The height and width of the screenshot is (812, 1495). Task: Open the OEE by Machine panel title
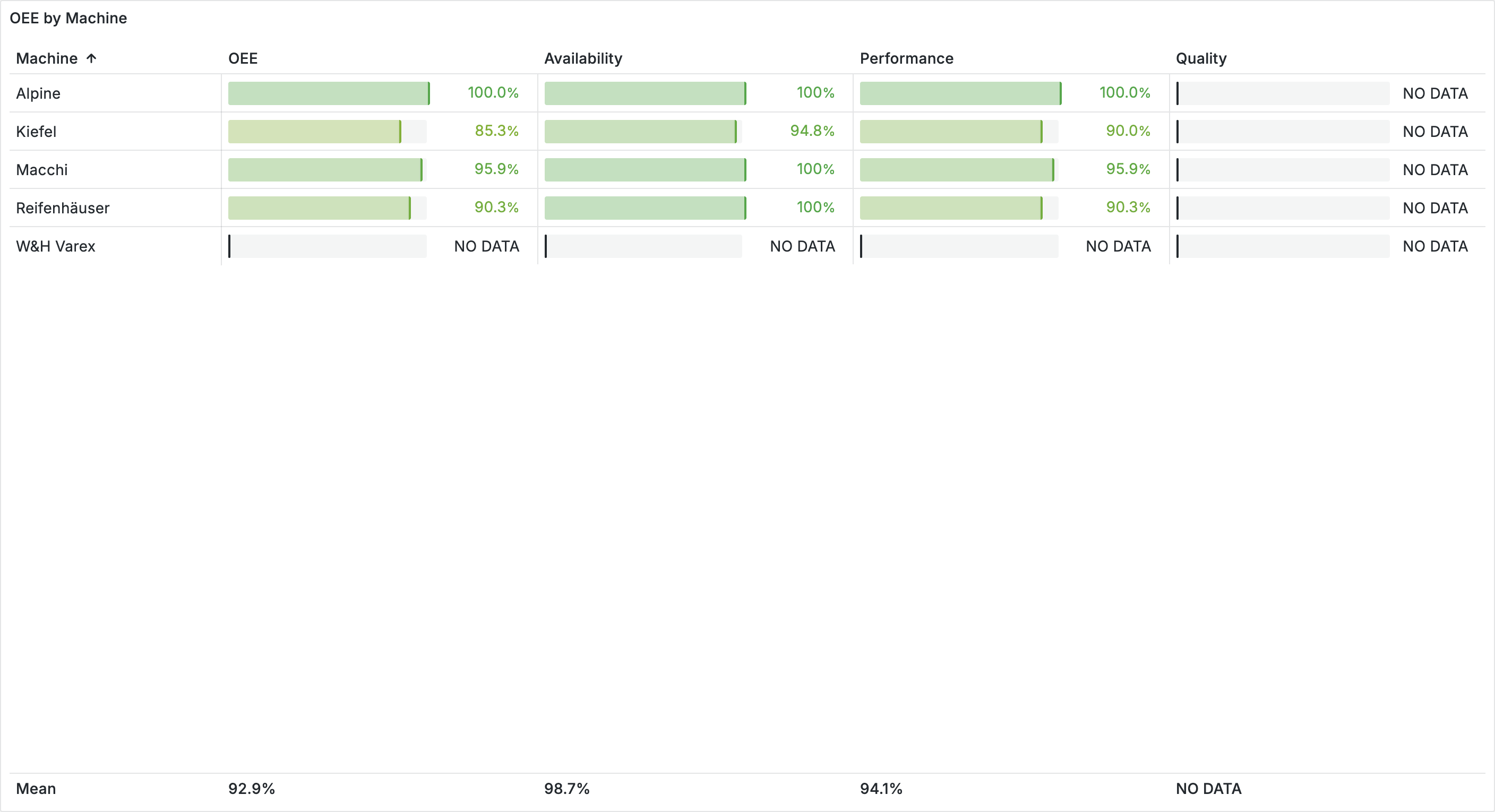tap(68, 18)
